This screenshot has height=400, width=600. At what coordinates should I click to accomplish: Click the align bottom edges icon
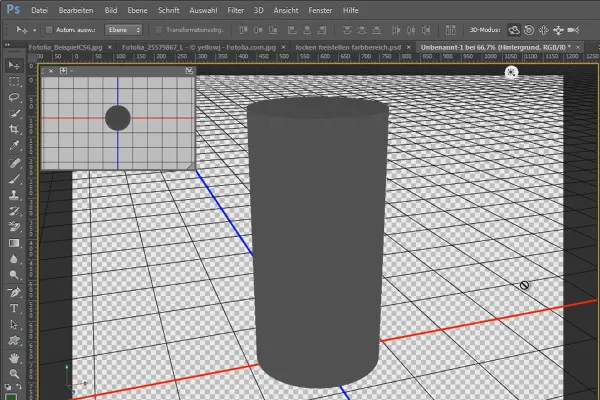pyautogui.click(x=273, y=30)
